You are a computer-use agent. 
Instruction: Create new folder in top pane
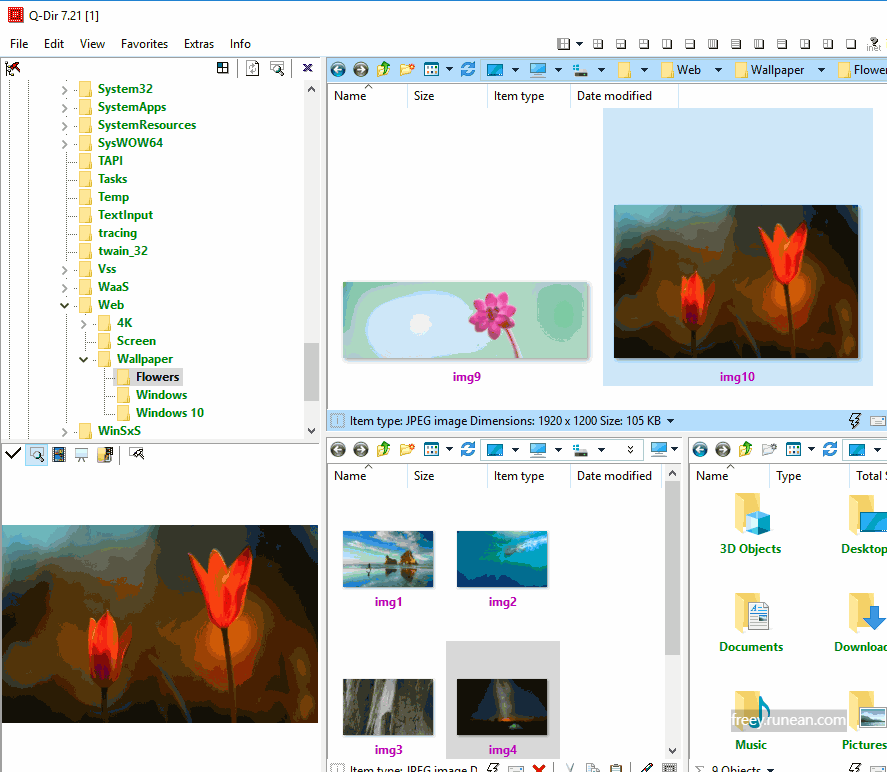[x=407, y=70]
